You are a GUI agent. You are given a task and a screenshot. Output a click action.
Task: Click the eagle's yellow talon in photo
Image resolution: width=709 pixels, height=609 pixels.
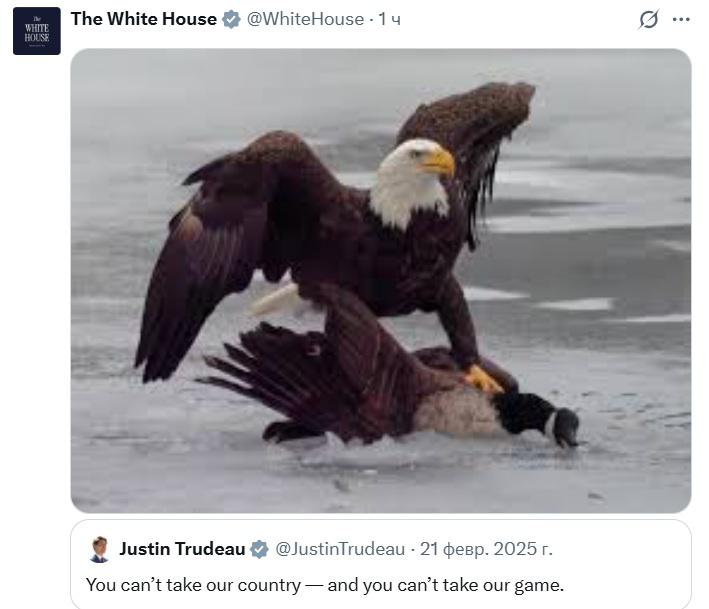tap(483, 379)
